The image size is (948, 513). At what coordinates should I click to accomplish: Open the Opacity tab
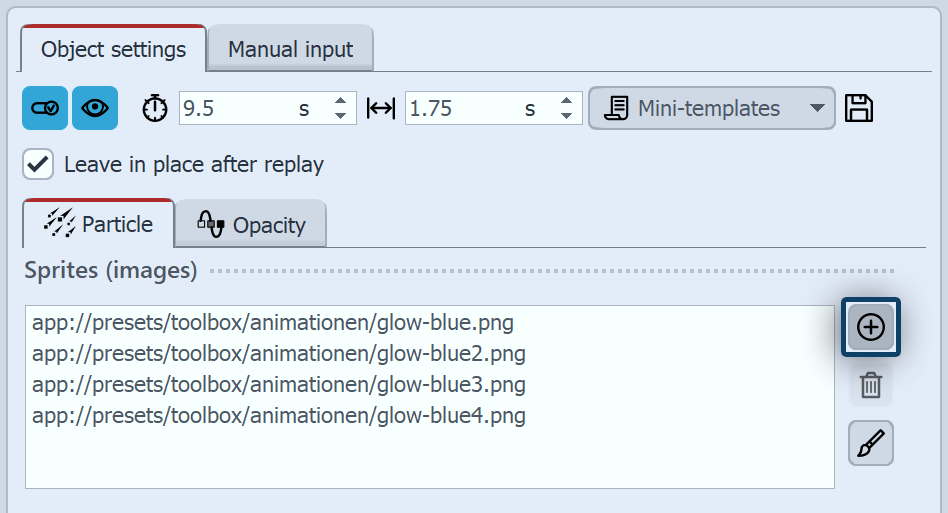point(251,225)
